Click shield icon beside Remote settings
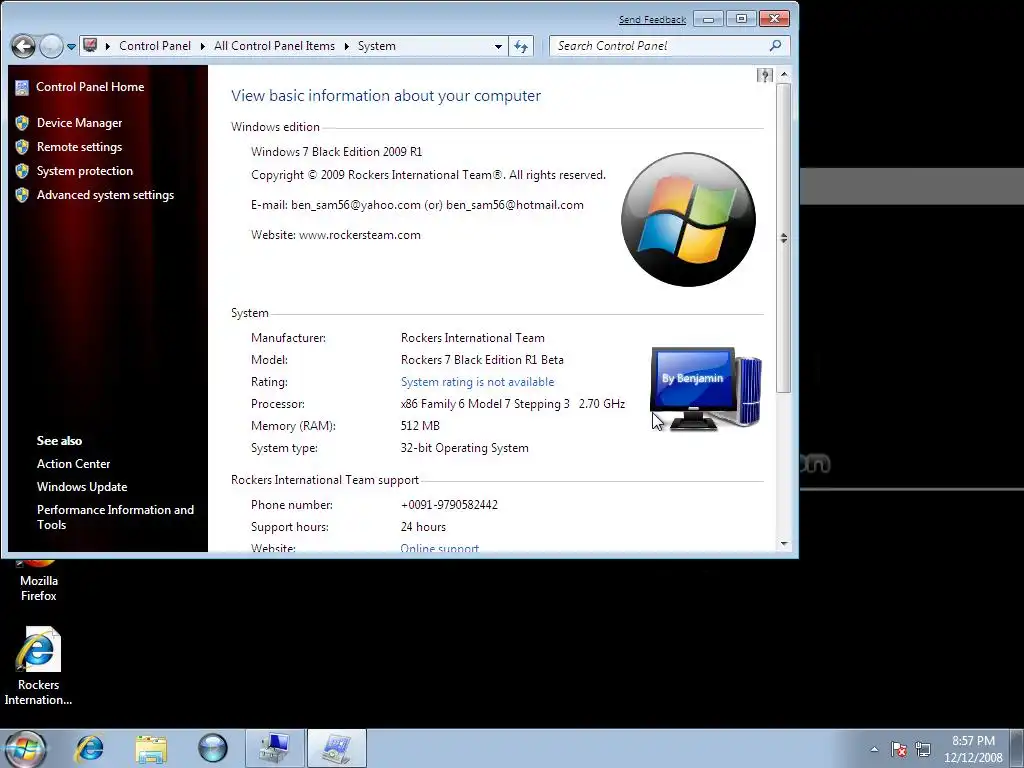1024x768 pixels. (x=22, y=147)
